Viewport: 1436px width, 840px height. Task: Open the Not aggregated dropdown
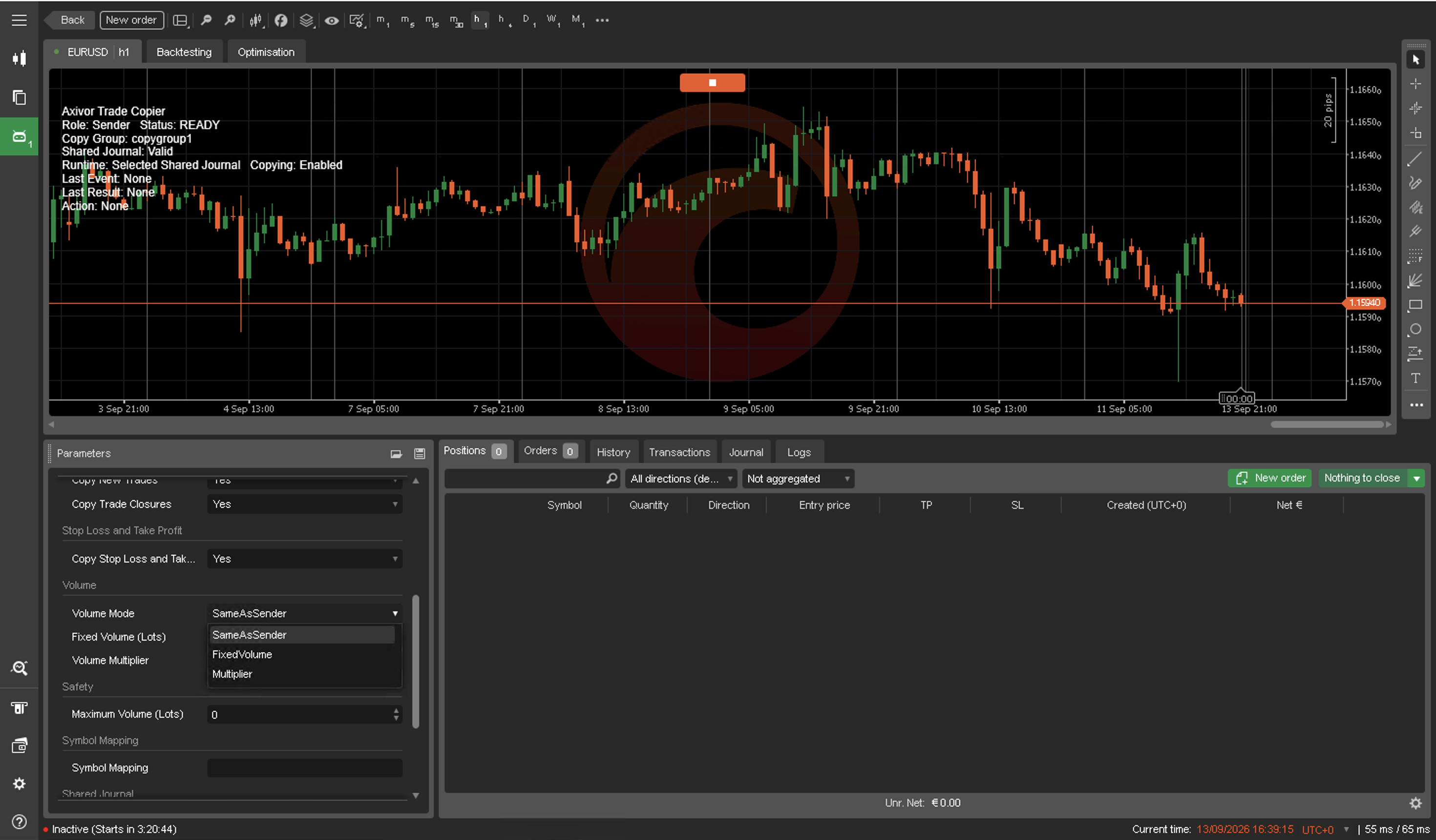798,479
